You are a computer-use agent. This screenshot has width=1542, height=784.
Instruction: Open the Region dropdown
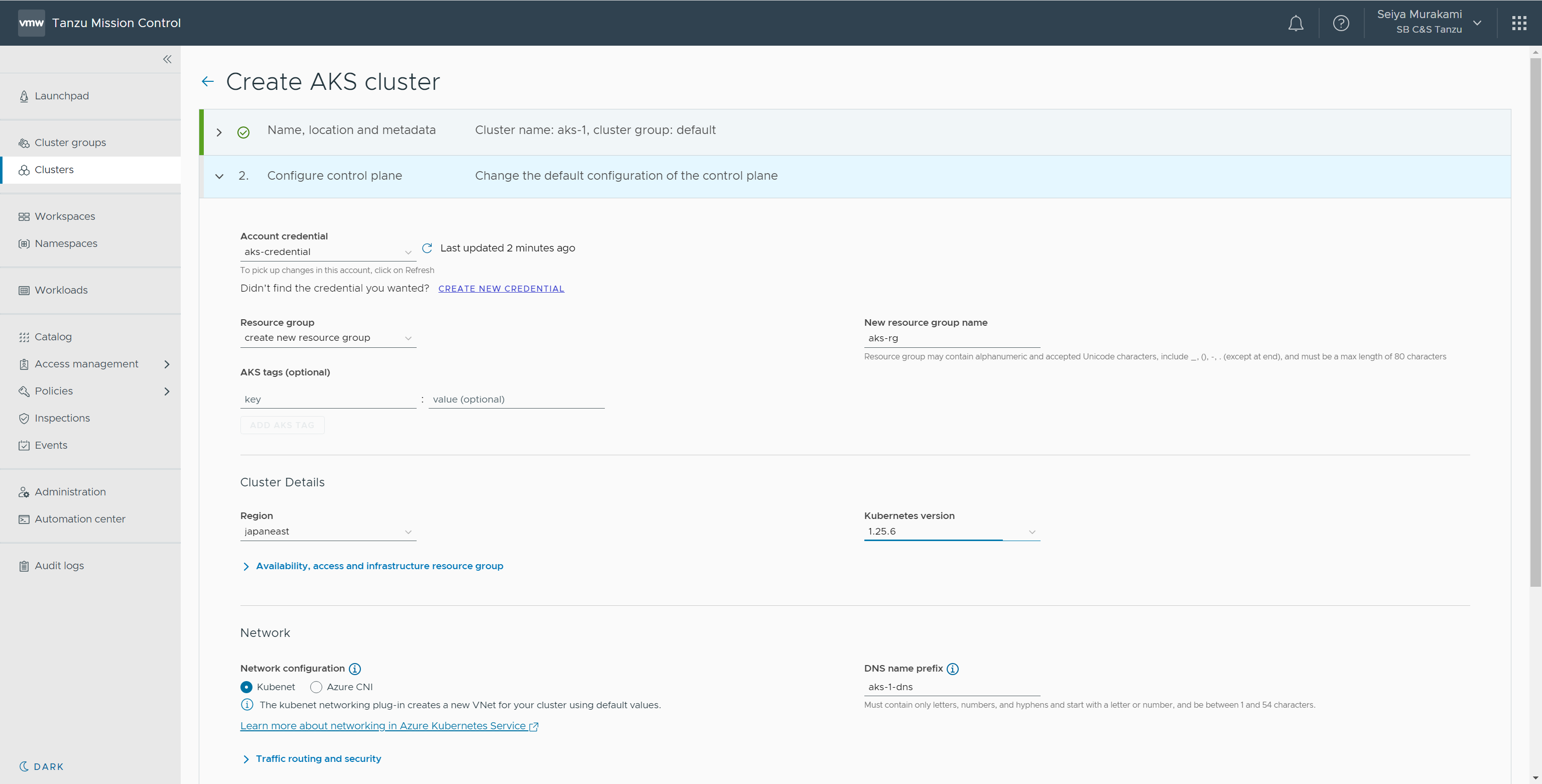click(x=327, y=532)
